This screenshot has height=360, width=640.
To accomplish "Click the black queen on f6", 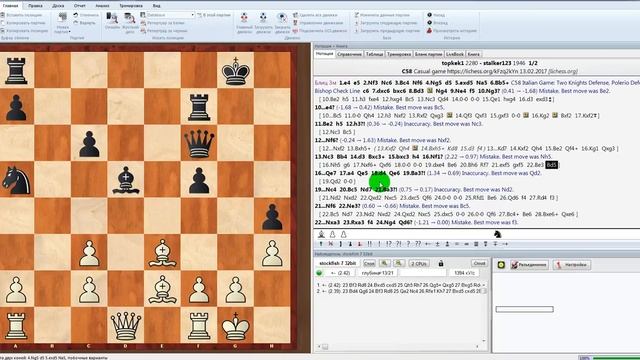I will 199,143.
